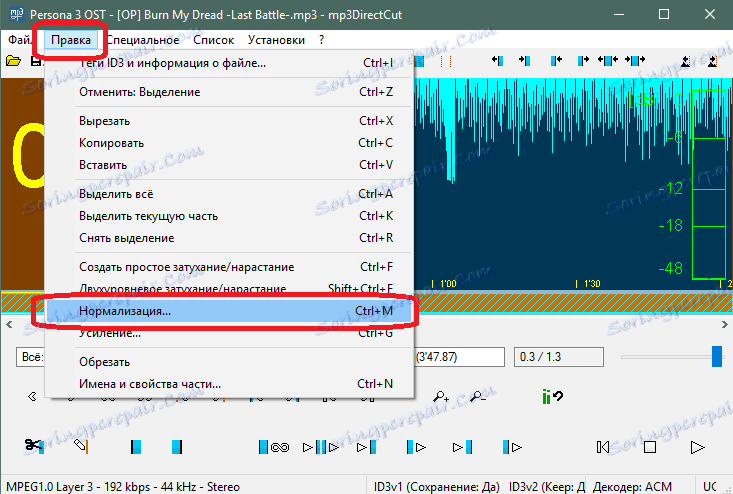Zoom out with the magnifier minus icon
The image size is (733, 494).
[x=478, y=397]
